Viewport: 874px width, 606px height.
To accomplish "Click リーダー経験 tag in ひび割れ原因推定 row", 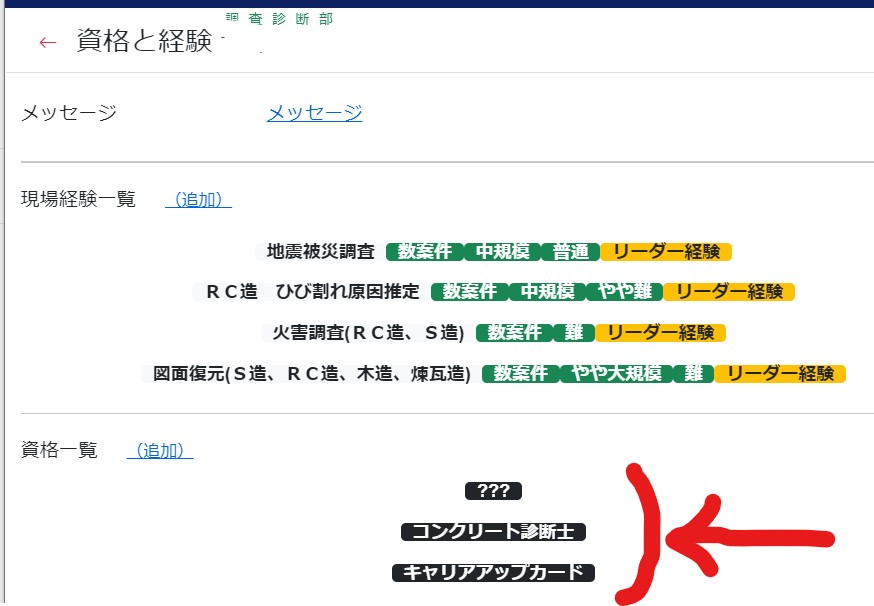I will click(729, 292).
